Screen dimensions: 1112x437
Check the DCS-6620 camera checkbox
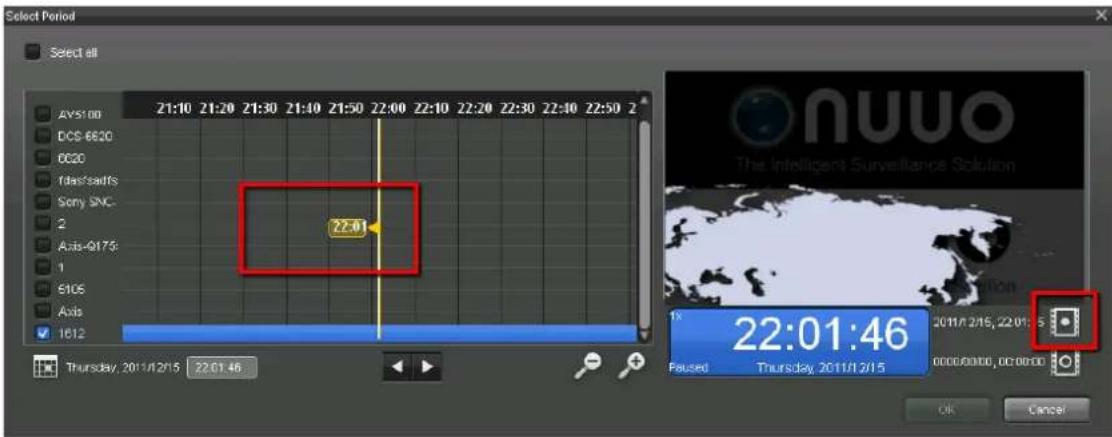[x=43, y=135]
